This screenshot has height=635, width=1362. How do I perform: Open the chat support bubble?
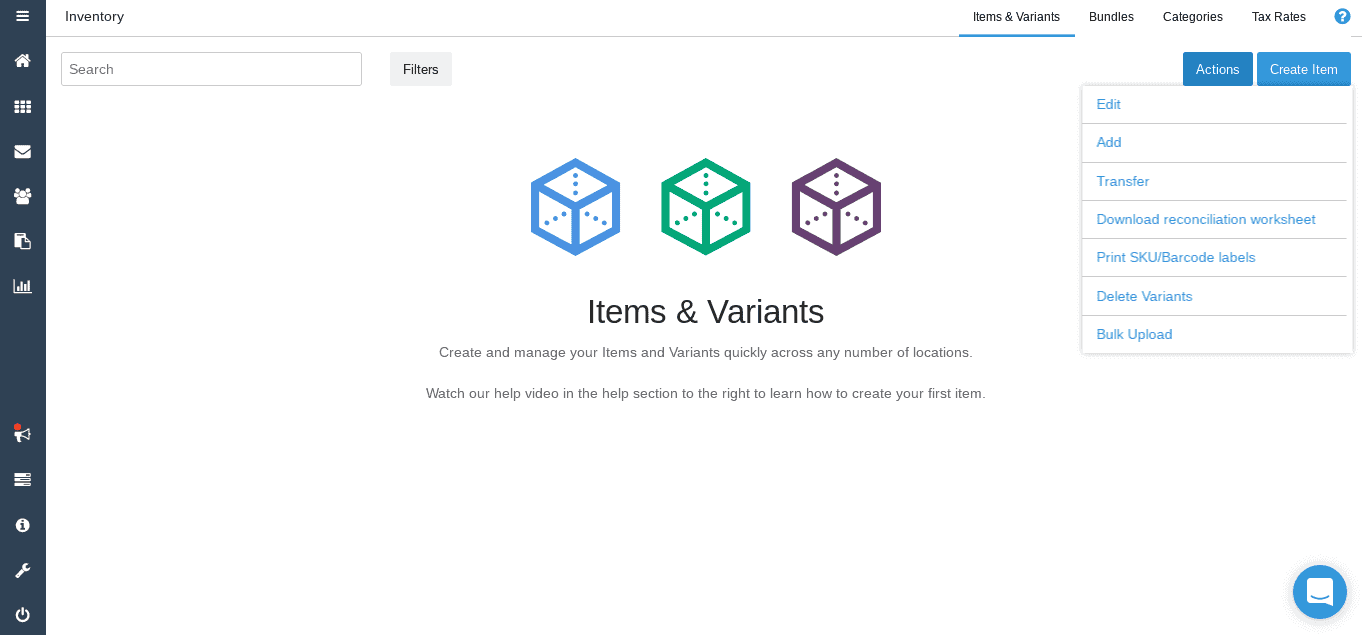[1319, 592]
